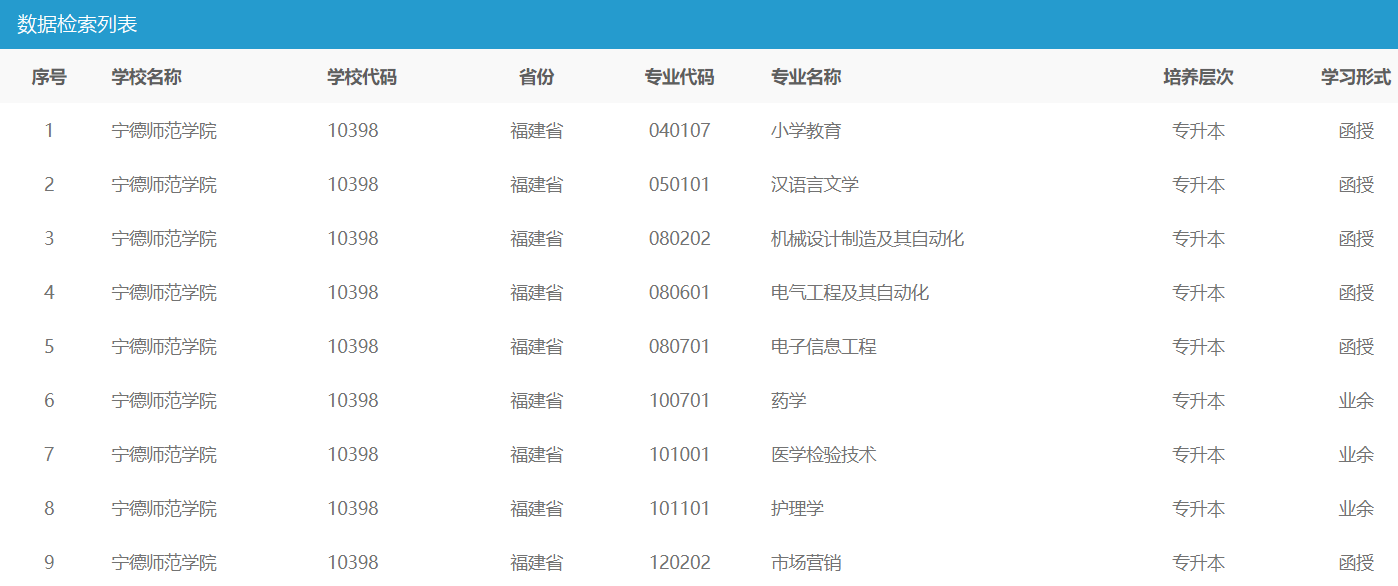
Task: Click row number 1 cell
Action: coord(49,131)
